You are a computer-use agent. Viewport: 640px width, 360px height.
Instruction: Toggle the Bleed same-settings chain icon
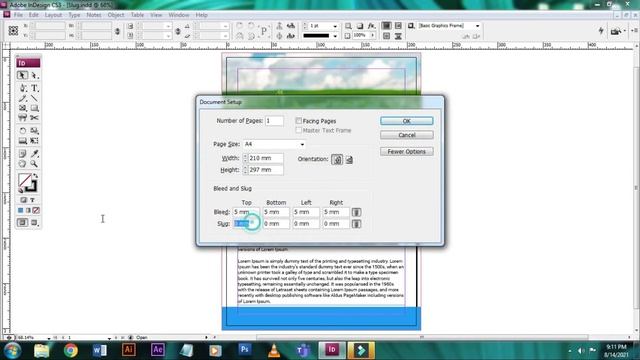coord(356,212)
